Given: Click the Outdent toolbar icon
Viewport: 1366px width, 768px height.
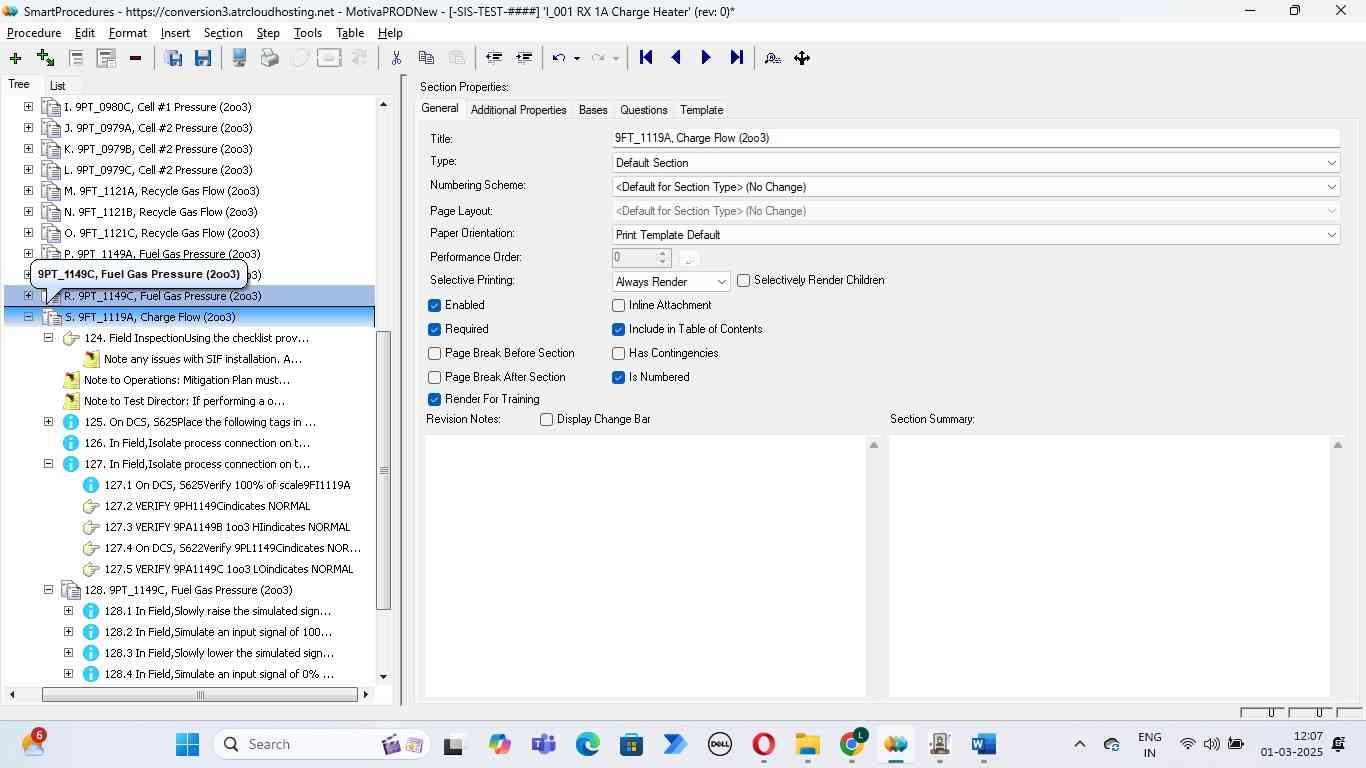Looking at the screenshot, I should [x=493, y=58].
